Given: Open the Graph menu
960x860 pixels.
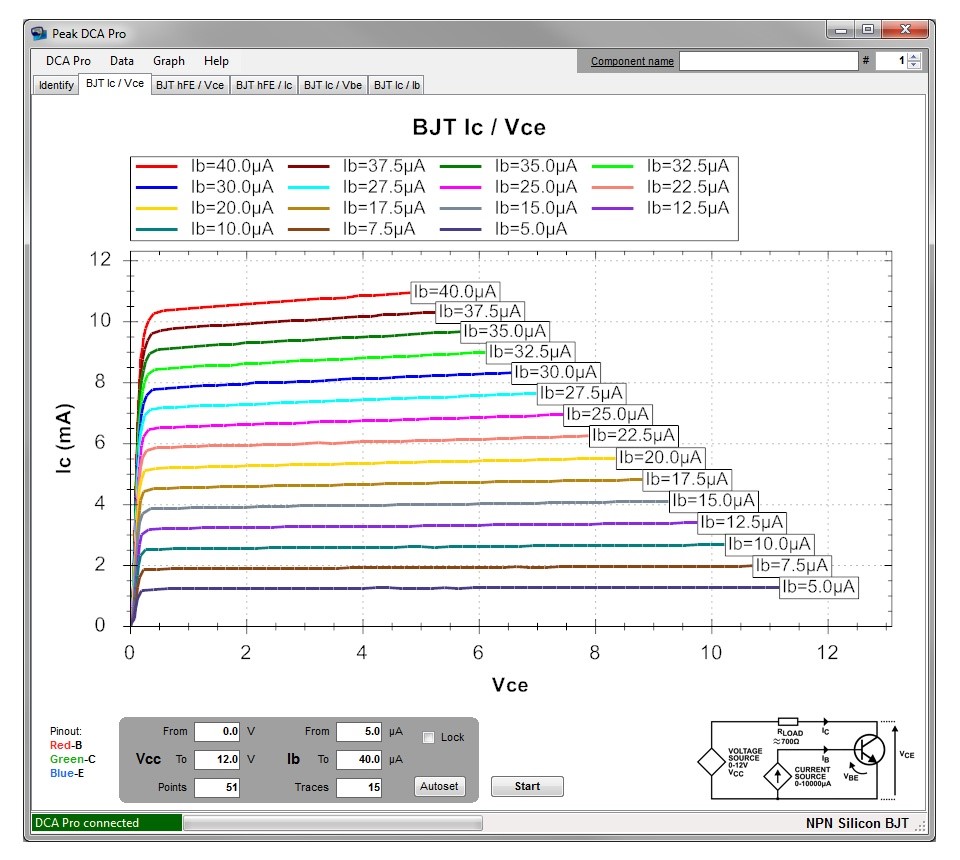Looking at the screenshot, I should coord(168,61).
